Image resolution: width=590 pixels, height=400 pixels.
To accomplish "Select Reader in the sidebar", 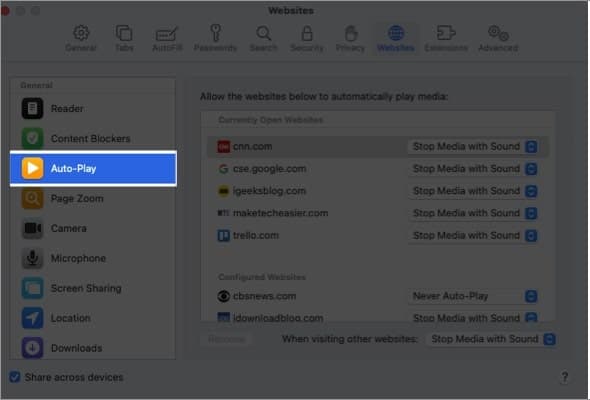I will (93, 108).
